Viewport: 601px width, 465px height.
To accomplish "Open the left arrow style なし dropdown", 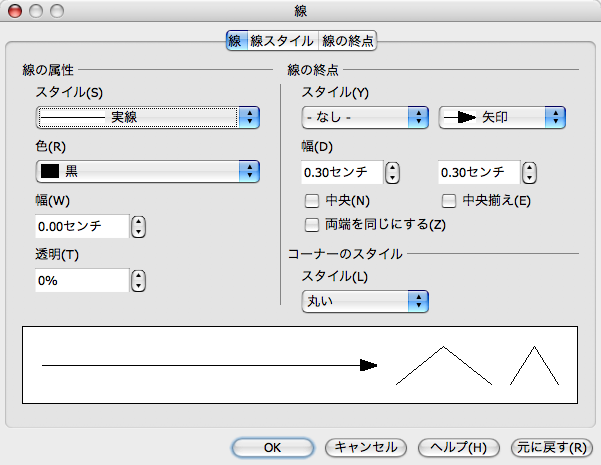I will point(365,118).
